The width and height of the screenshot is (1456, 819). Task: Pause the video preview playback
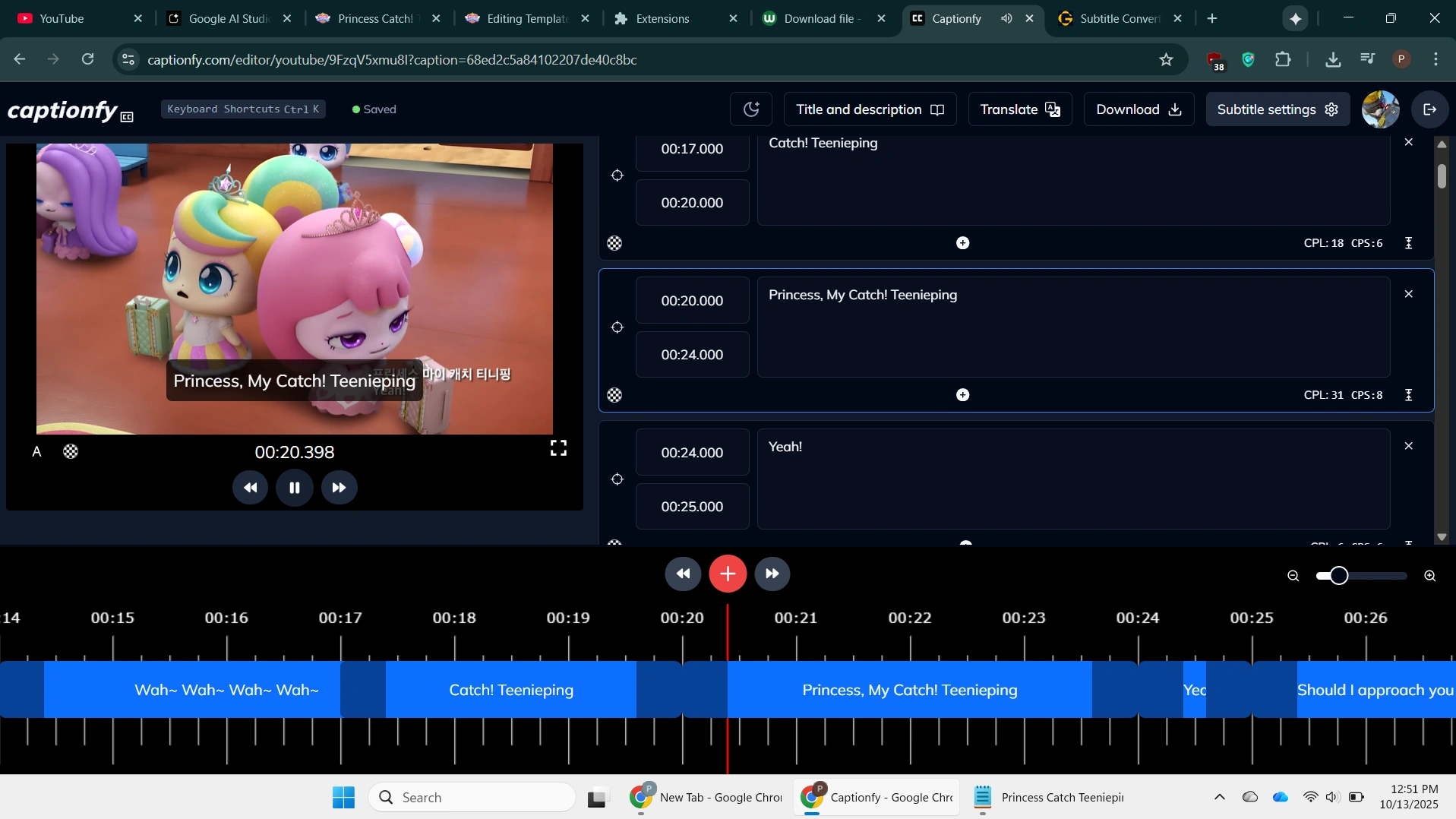295,488
